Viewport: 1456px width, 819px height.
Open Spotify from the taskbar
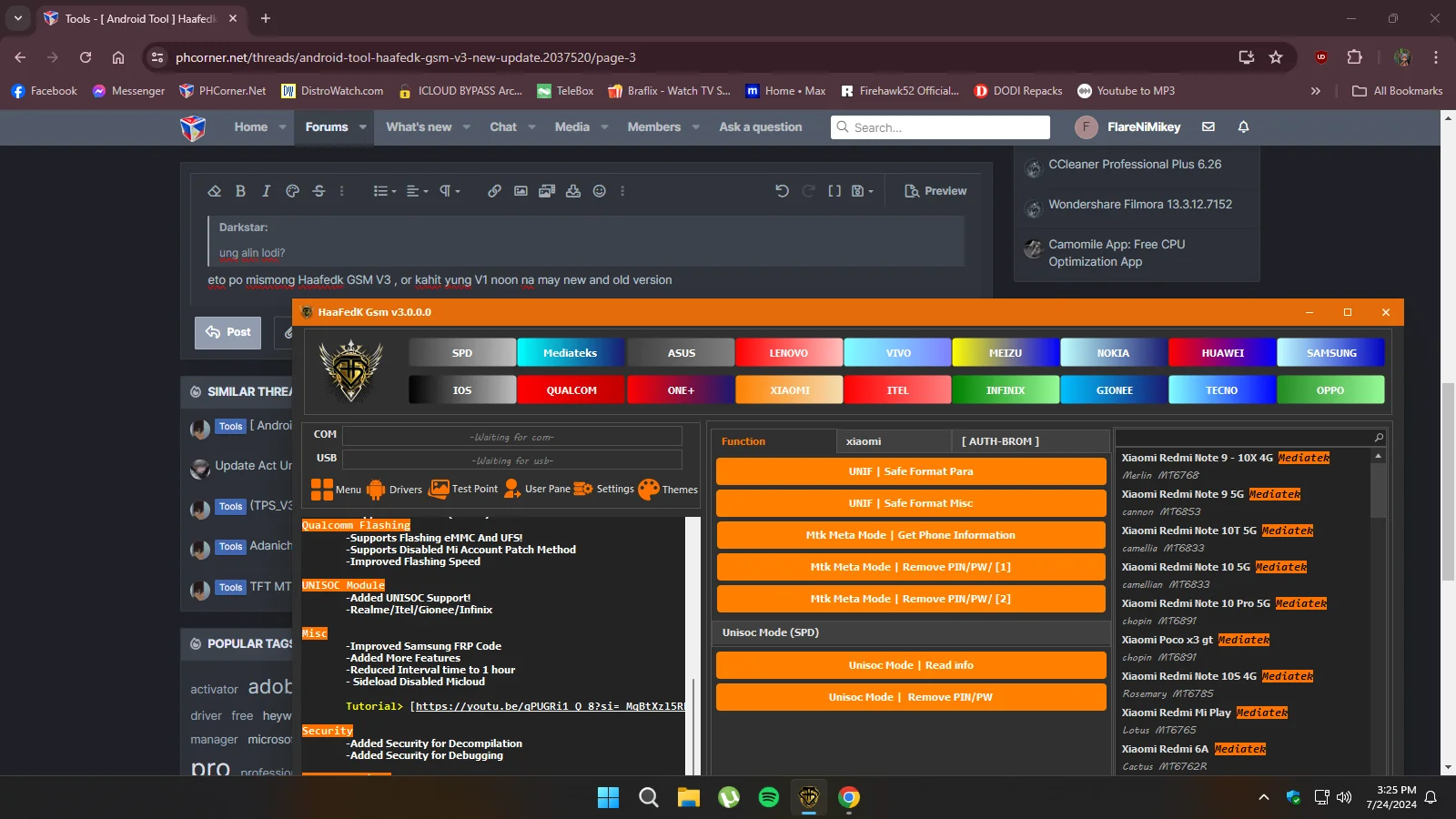[x=769, y=798]
